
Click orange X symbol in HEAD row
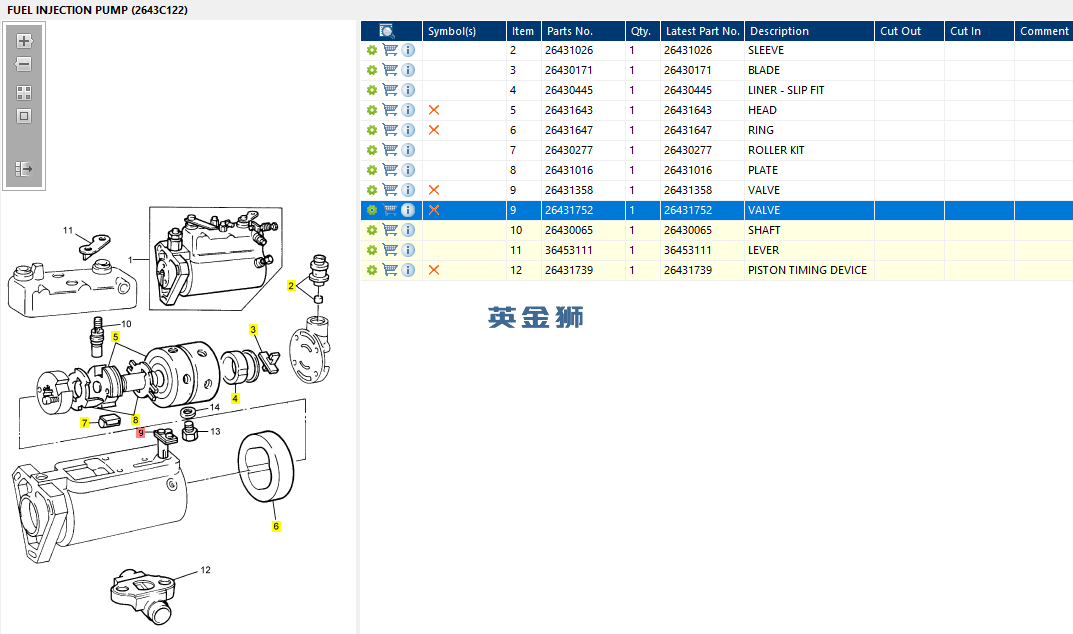(434, 110)
